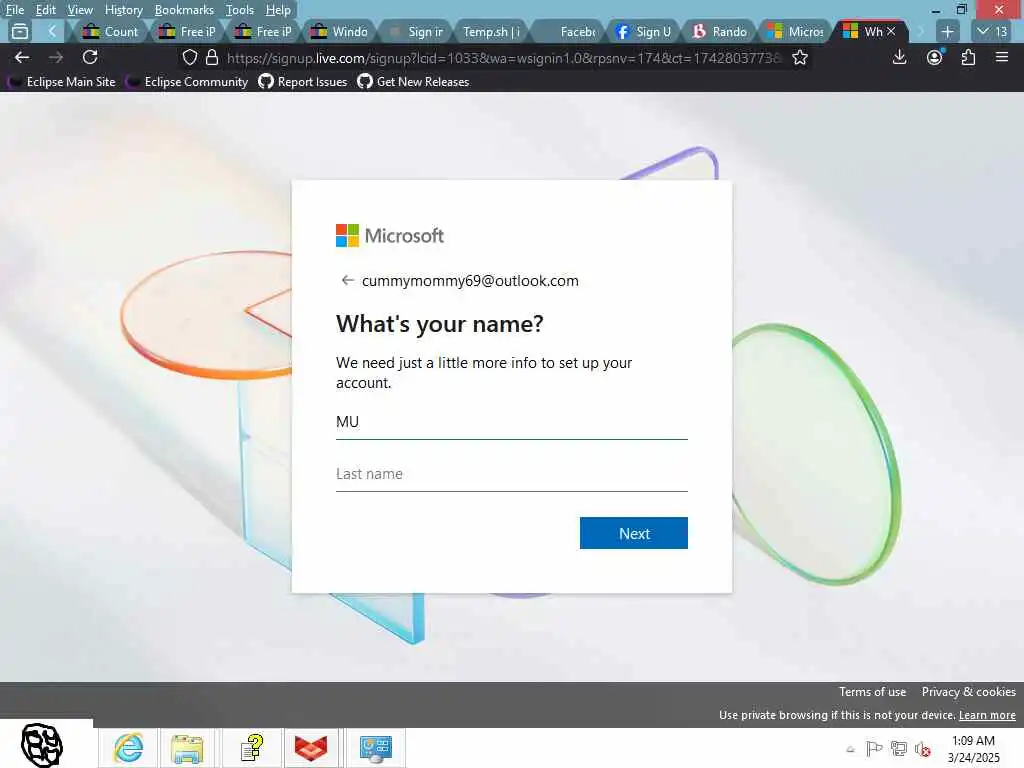Bookmark this page with the star icon

point(800,57)
